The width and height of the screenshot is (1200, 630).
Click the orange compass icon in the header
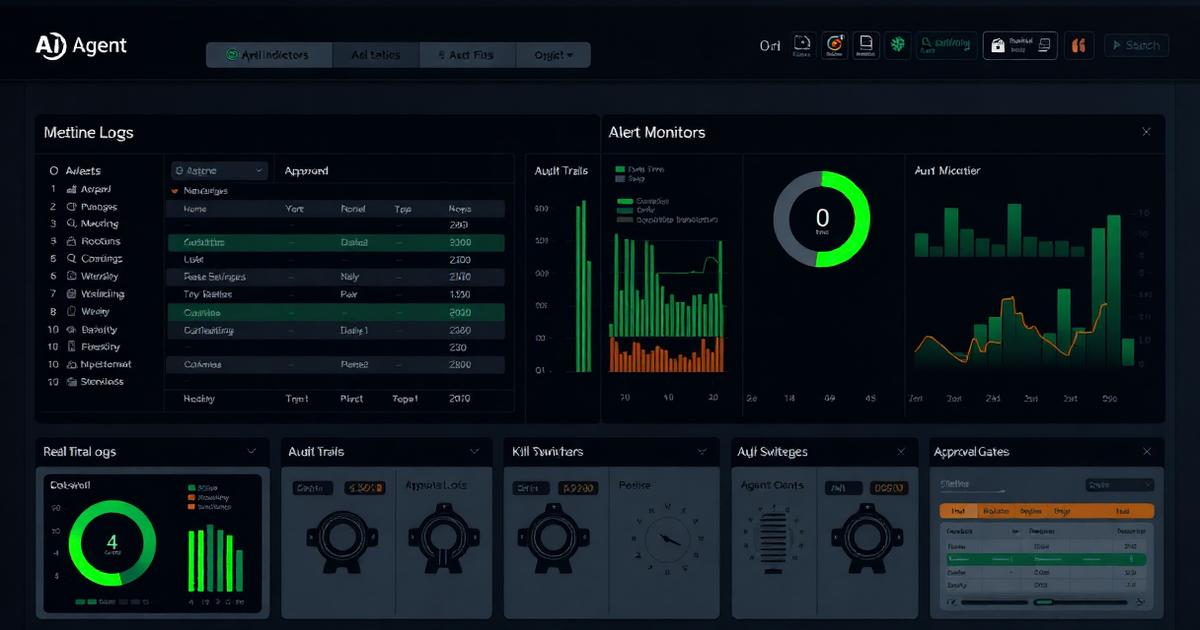(835, 45)
